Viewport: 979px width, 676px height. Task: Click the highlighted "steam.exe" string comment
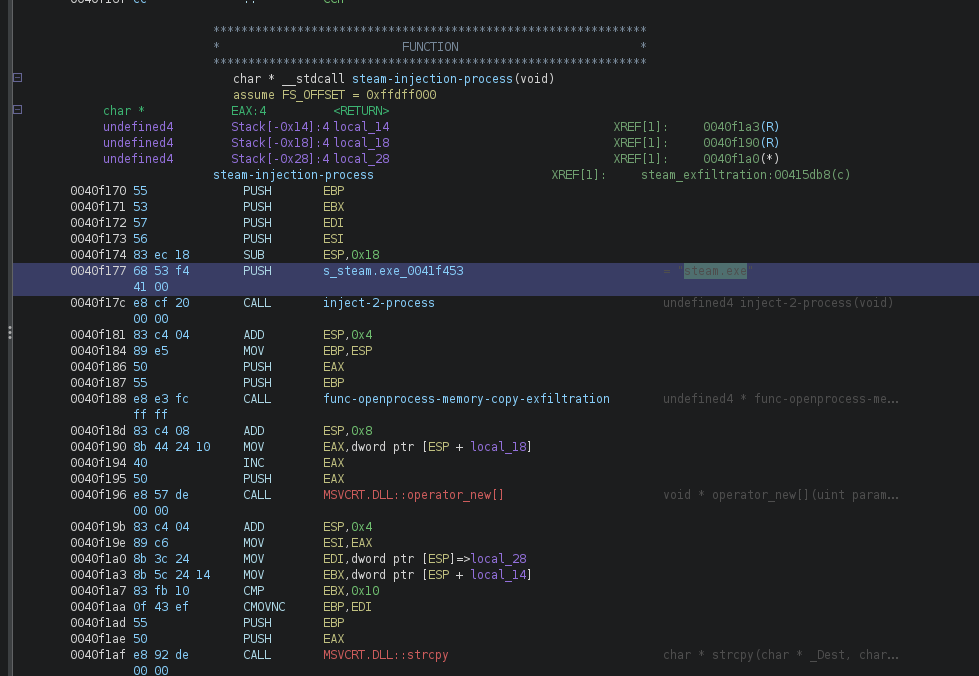point(715,271)
